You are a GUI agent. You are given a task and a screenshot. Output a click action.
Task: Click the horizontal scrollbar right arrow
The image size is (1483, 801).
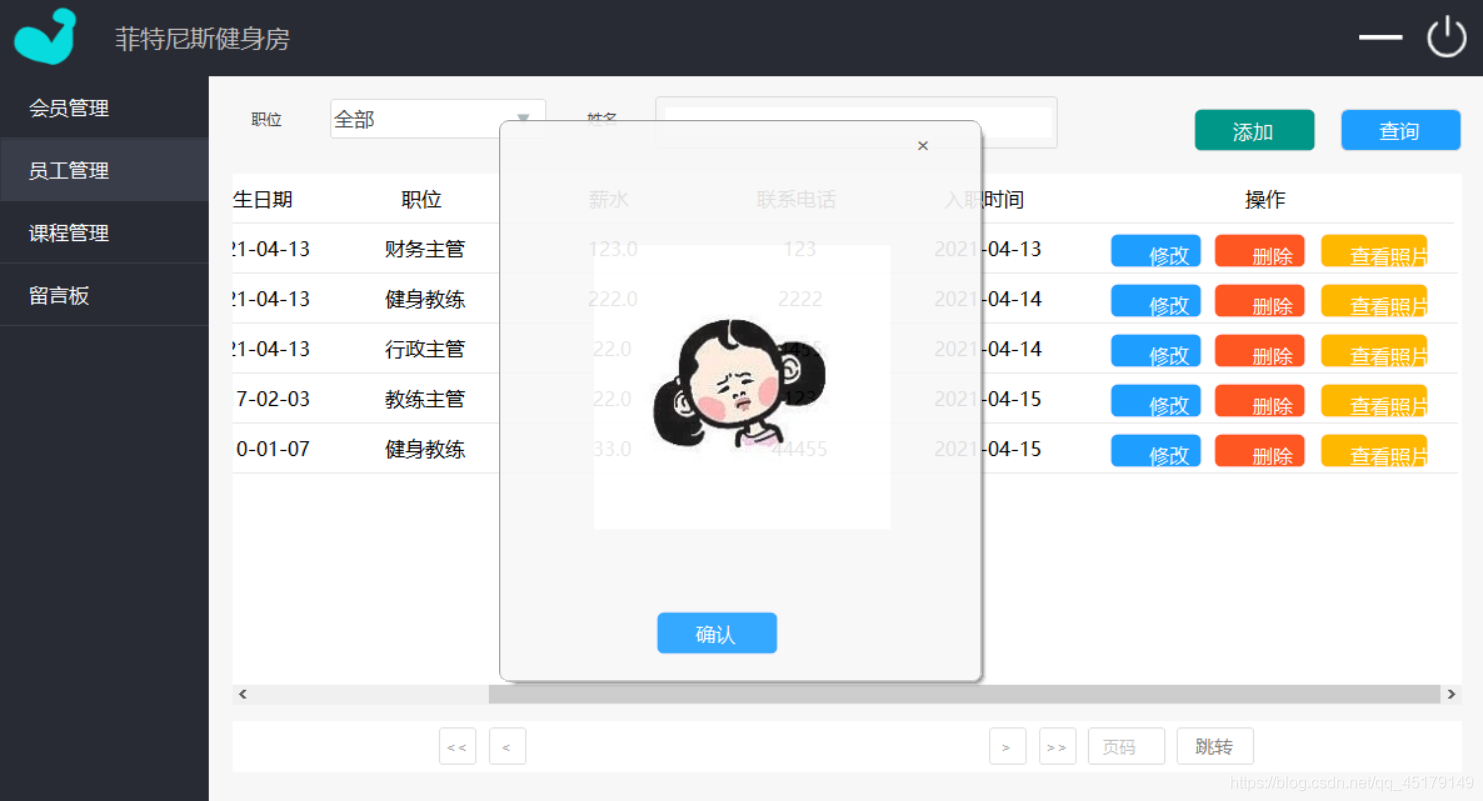click(1452, 694)
